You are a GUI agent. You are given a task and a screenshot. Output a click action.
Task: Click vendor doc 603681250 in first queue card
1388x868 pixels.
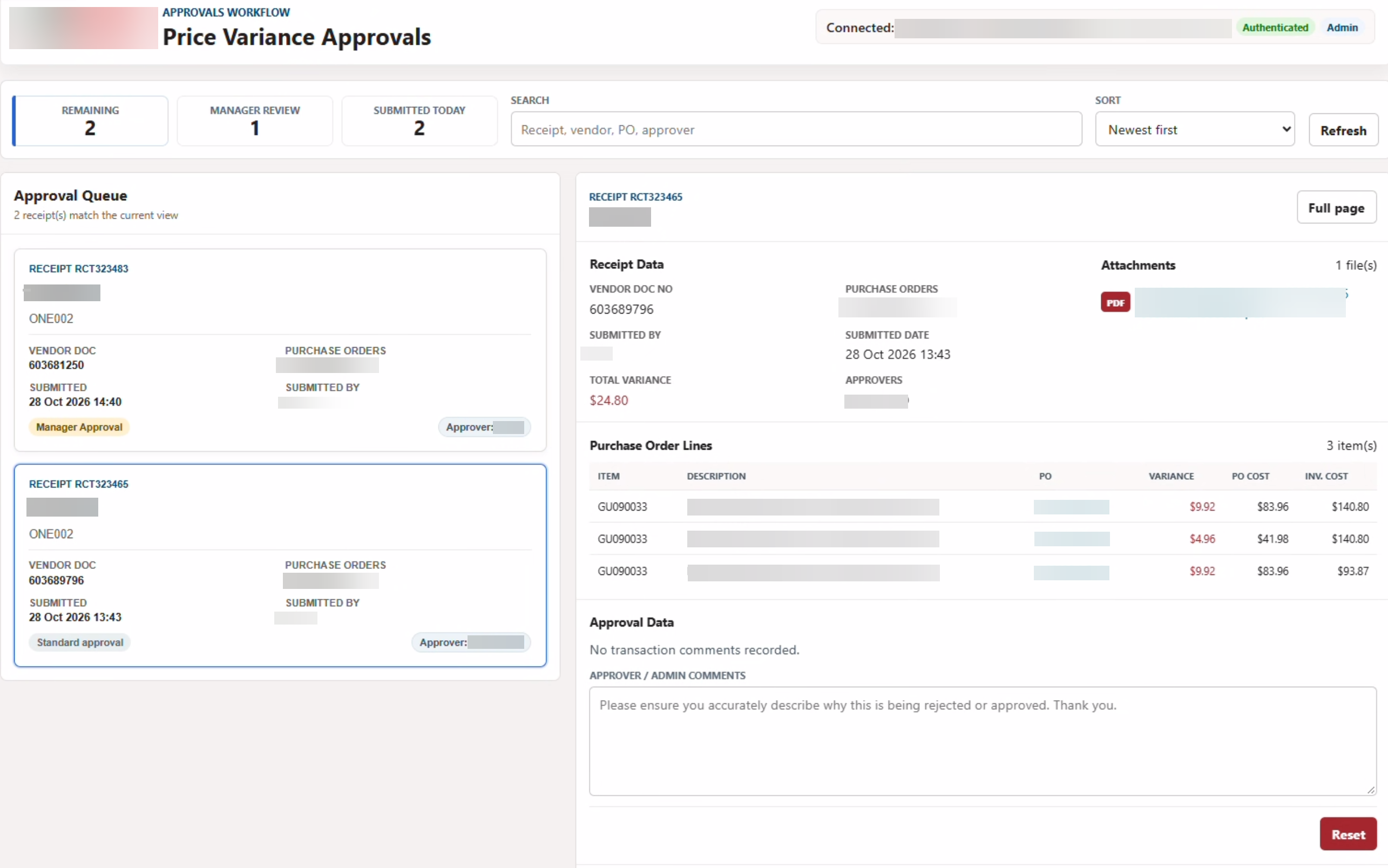56,365
